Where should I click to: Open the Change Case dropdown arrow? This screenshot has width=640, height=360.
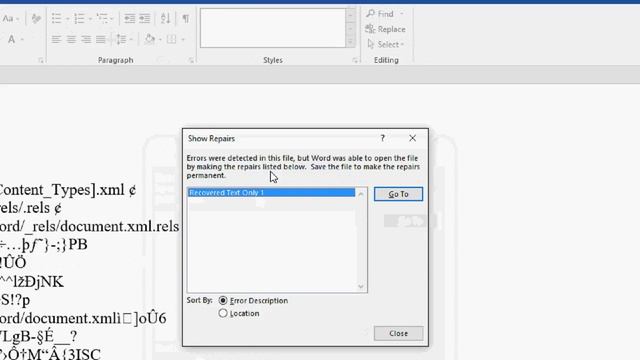click(x=18, y=19)
